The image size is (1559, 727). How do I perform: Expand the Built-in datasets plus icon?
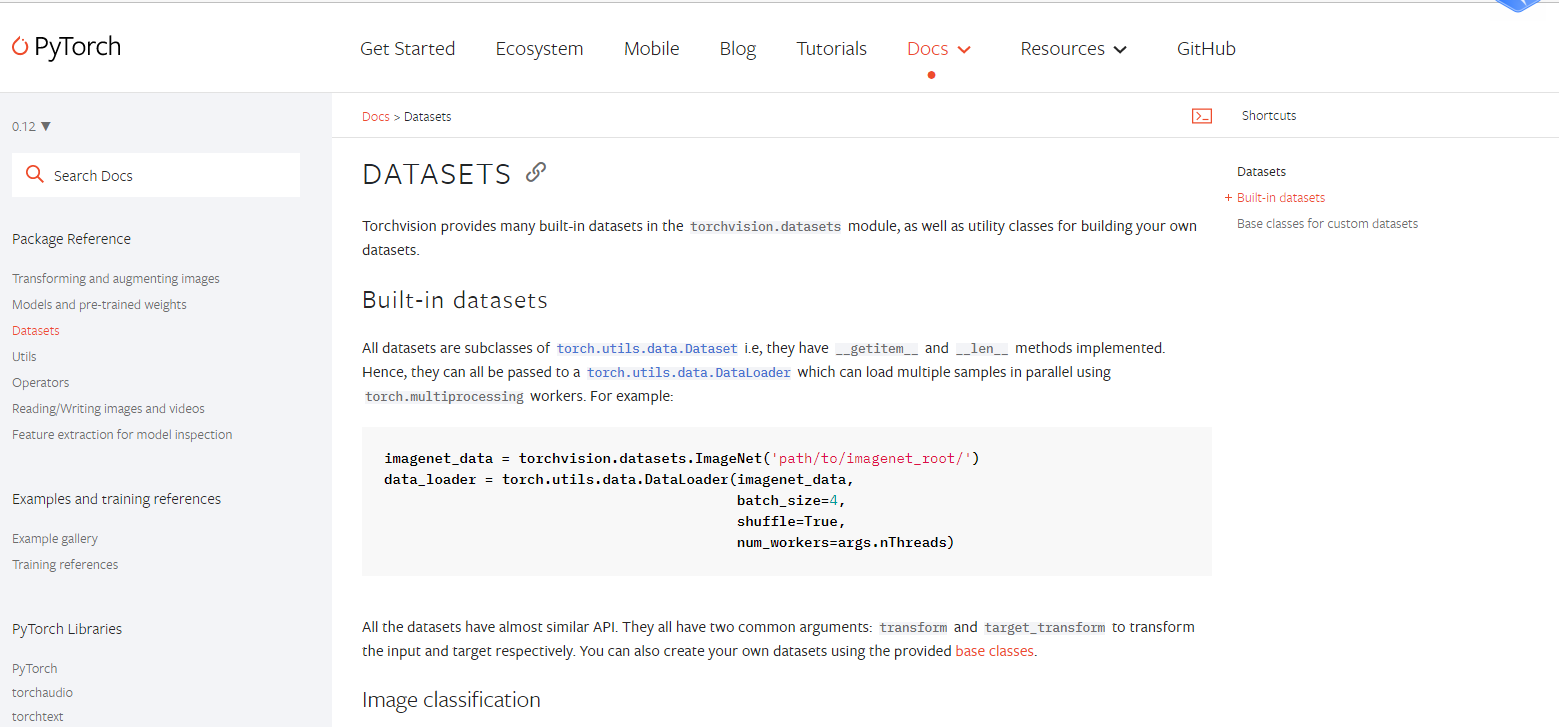pos(1228,198)
